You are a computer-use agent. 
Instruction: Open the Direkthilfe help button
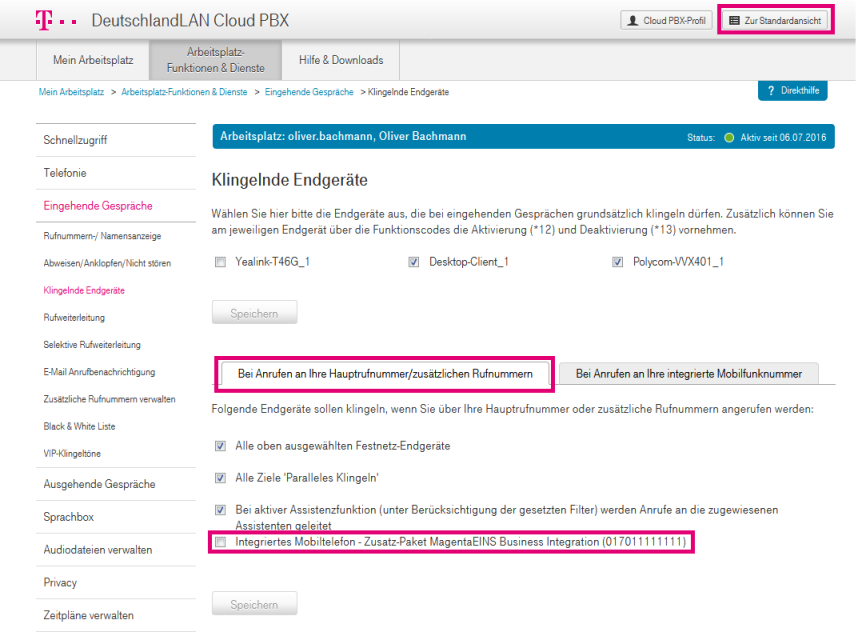[x=793, y=91]
